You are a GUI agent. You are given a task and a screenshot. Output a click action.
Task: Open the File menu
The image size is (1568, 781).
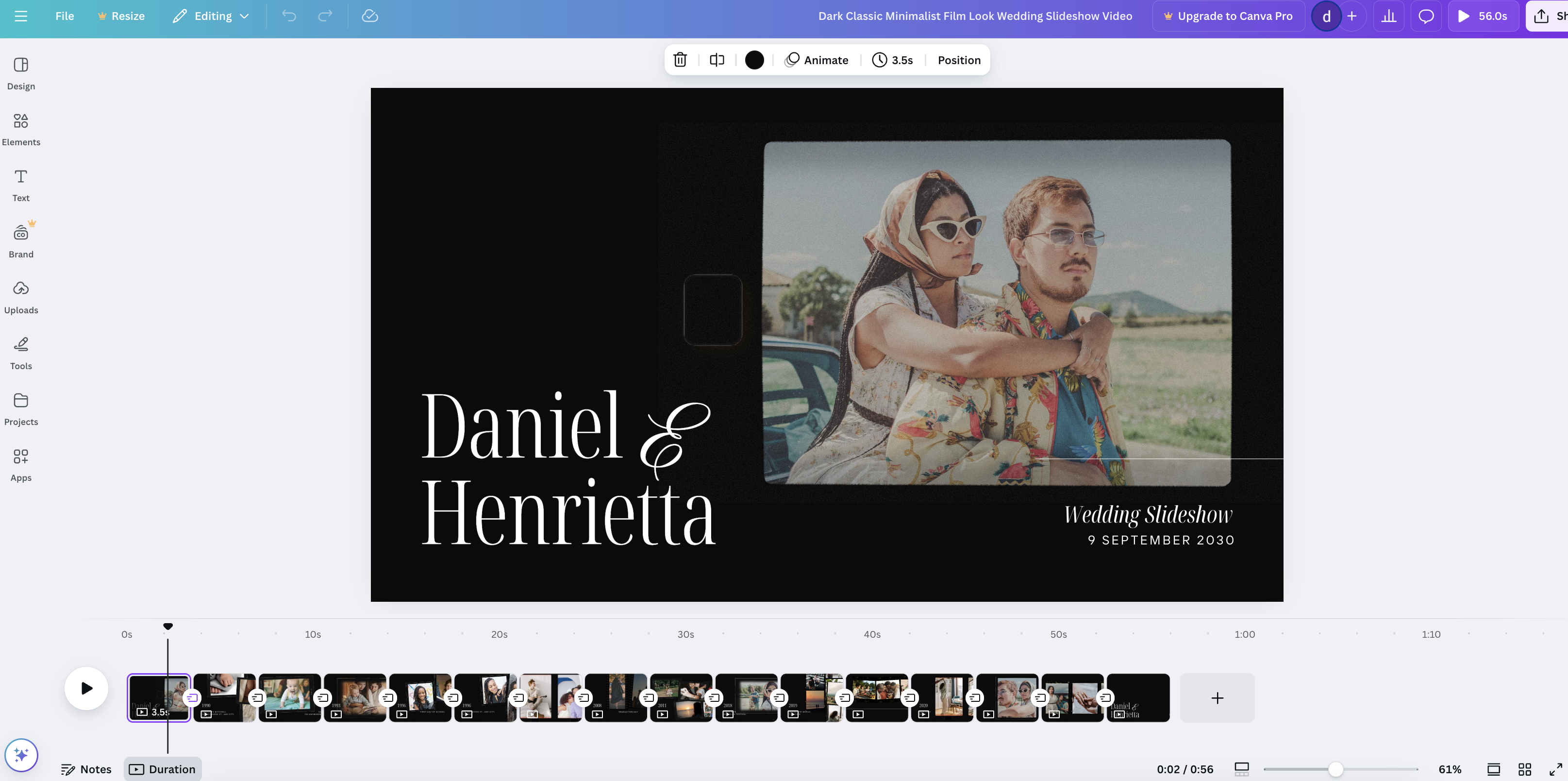[64, 16]
